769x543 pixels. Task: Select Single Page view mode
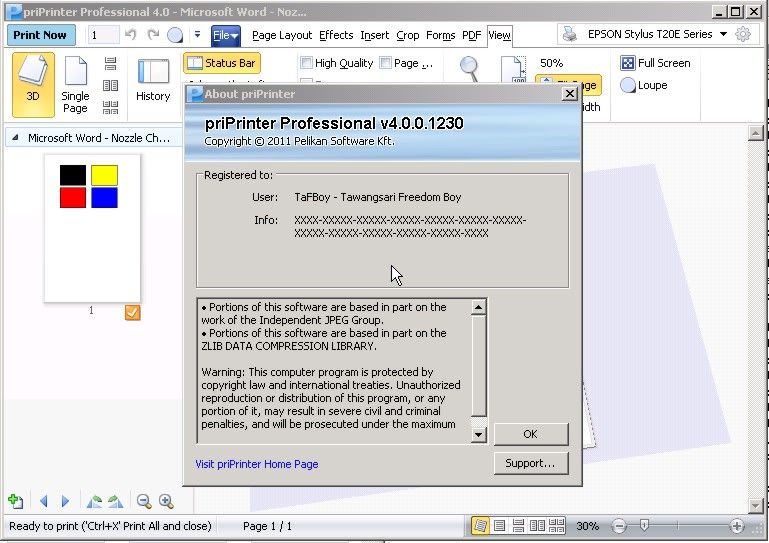75,85
